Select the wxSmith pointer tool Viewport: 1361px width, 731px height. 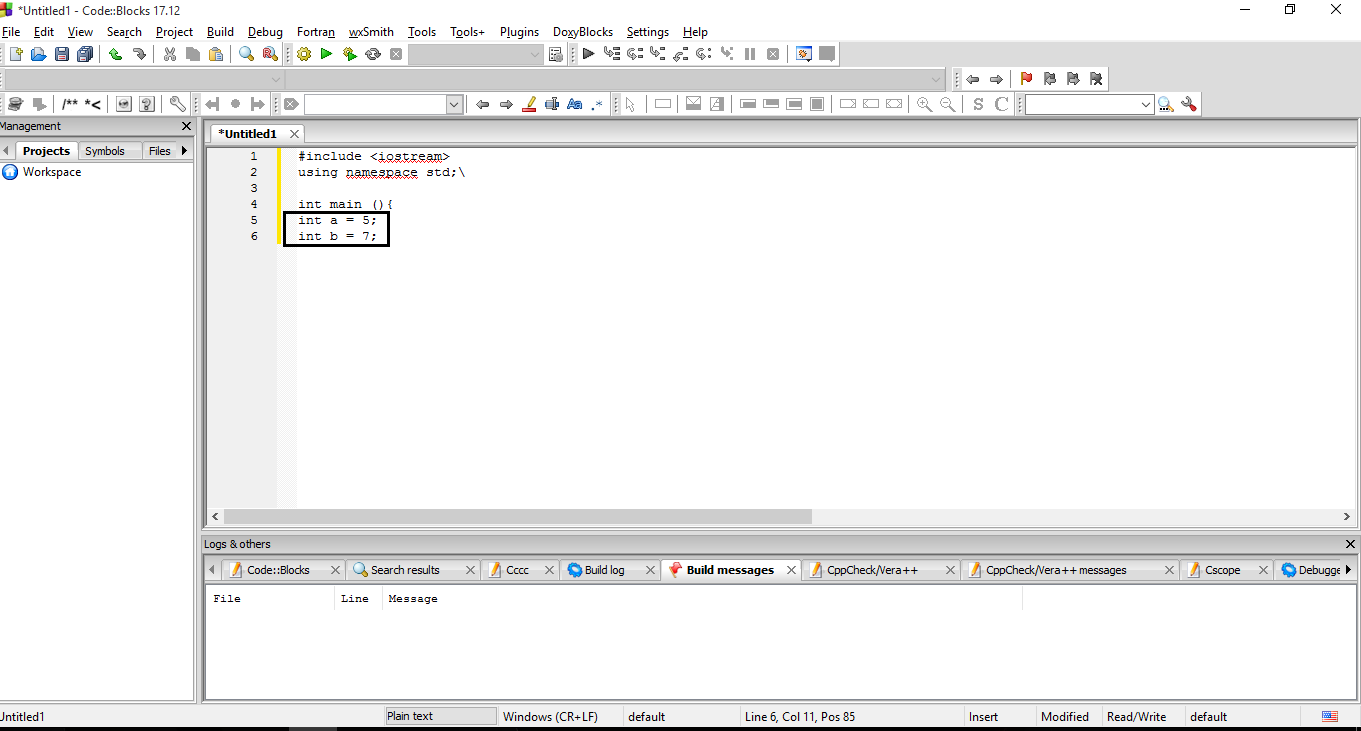tap(629, 103)
